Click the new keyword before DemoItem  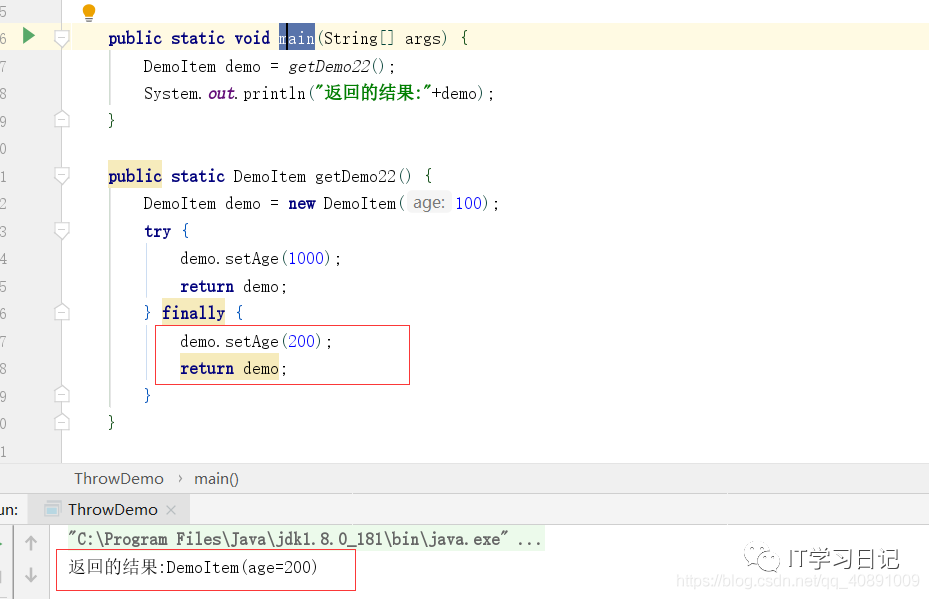pyautogui.click(x=302, y=203)
